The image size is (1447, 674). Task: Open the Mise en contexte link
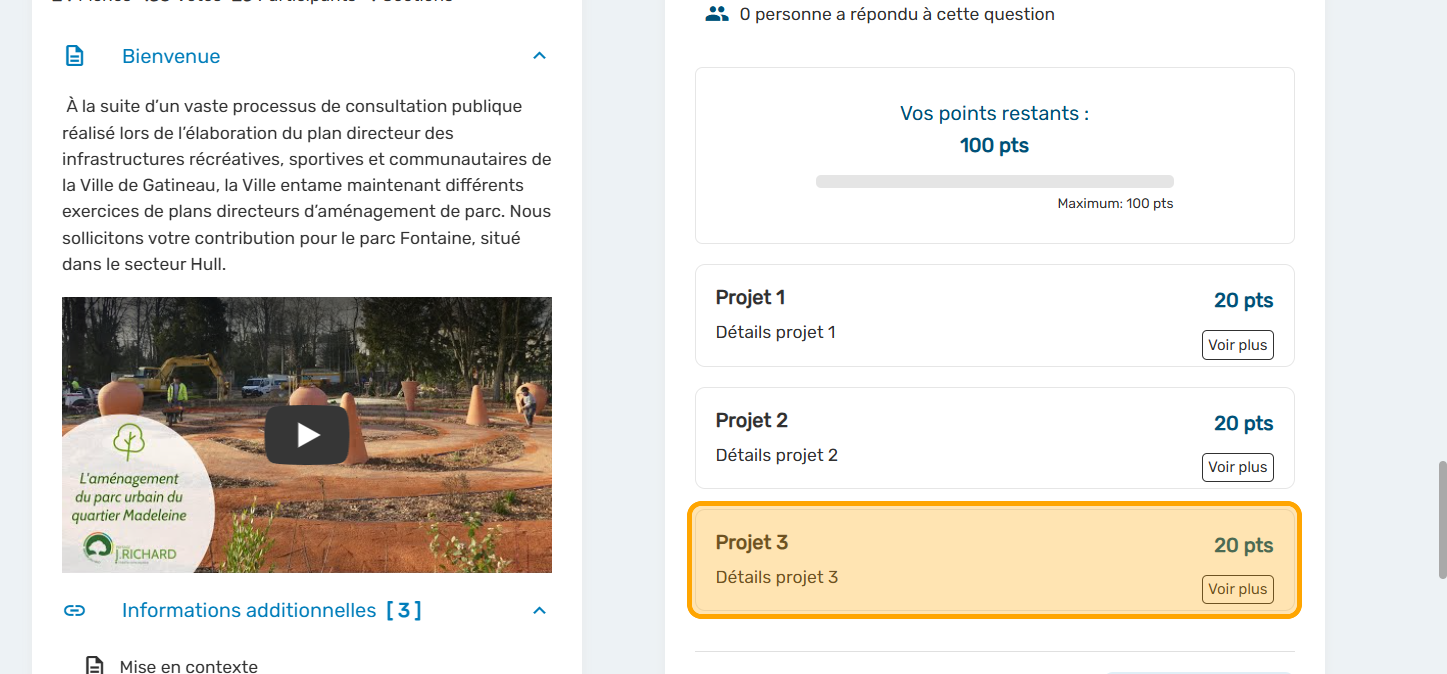[188, 666]
